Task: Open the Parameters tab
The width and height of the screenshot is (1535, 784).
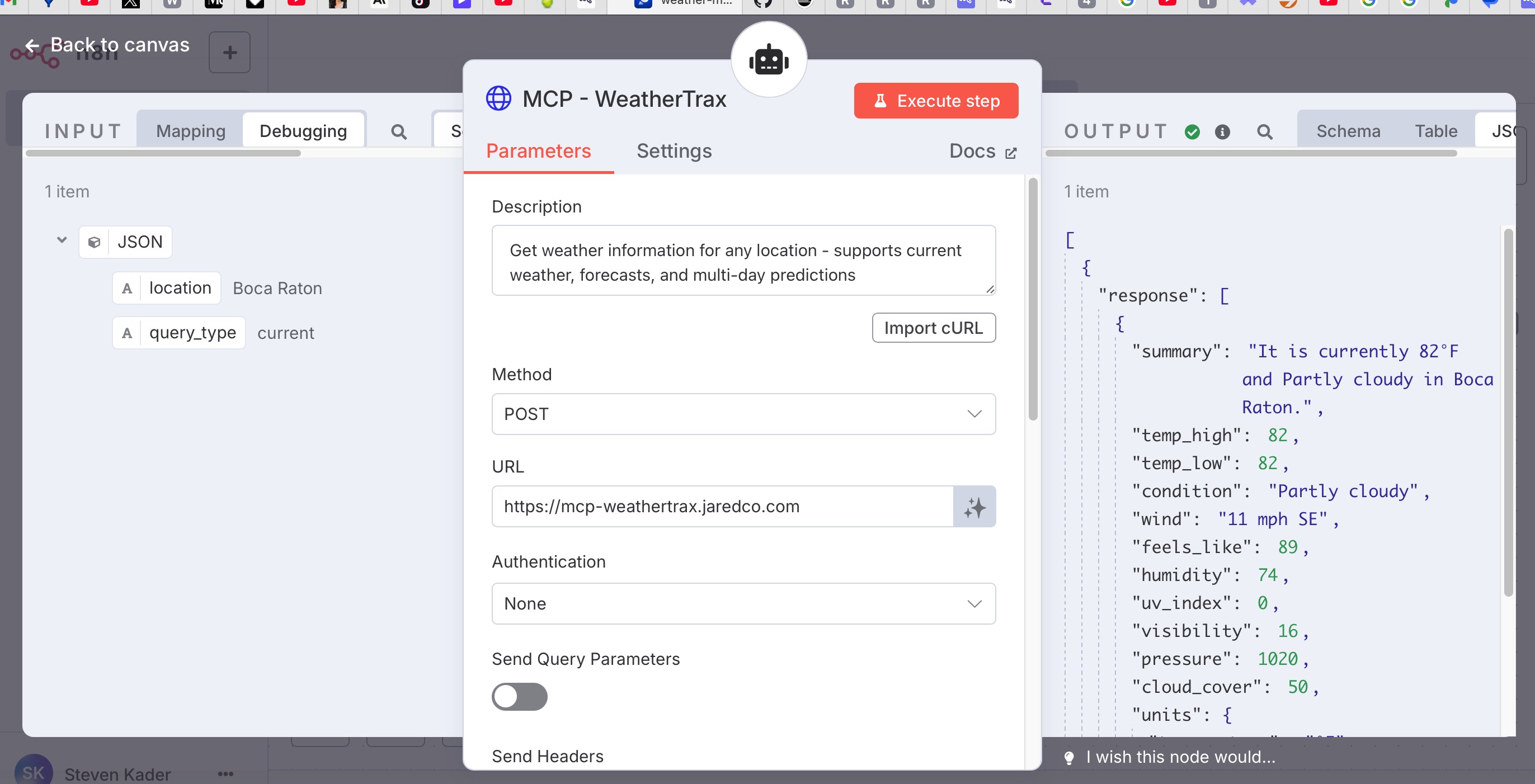Action: click(x=538, y=151)
